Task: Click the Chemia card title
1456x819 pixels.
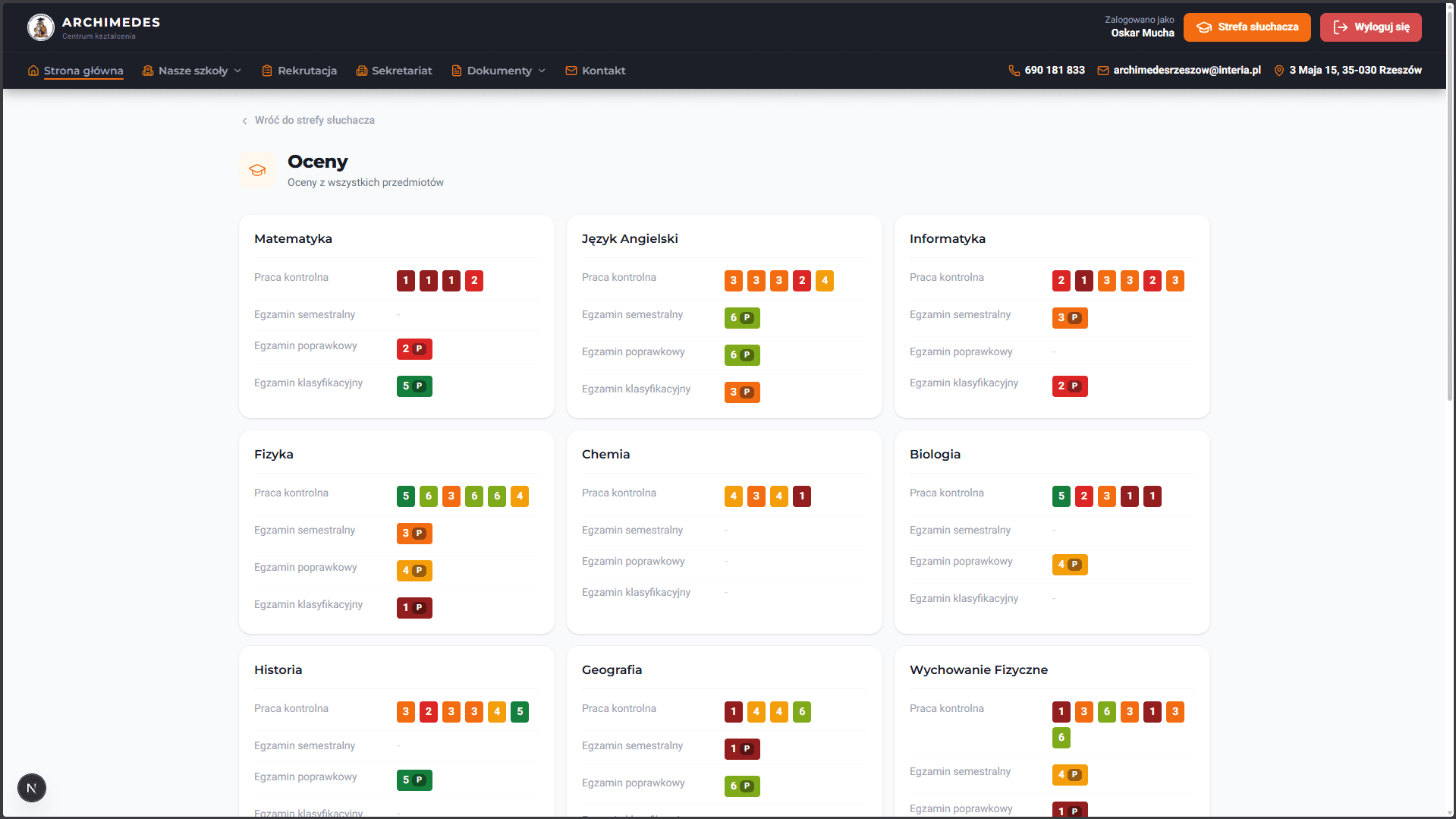Action: pyautogui.click(x=605, y=454)
